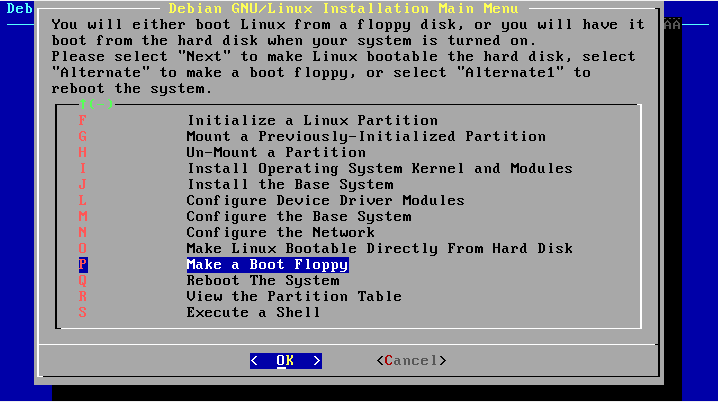Click the OK button

tap(286, 361)
